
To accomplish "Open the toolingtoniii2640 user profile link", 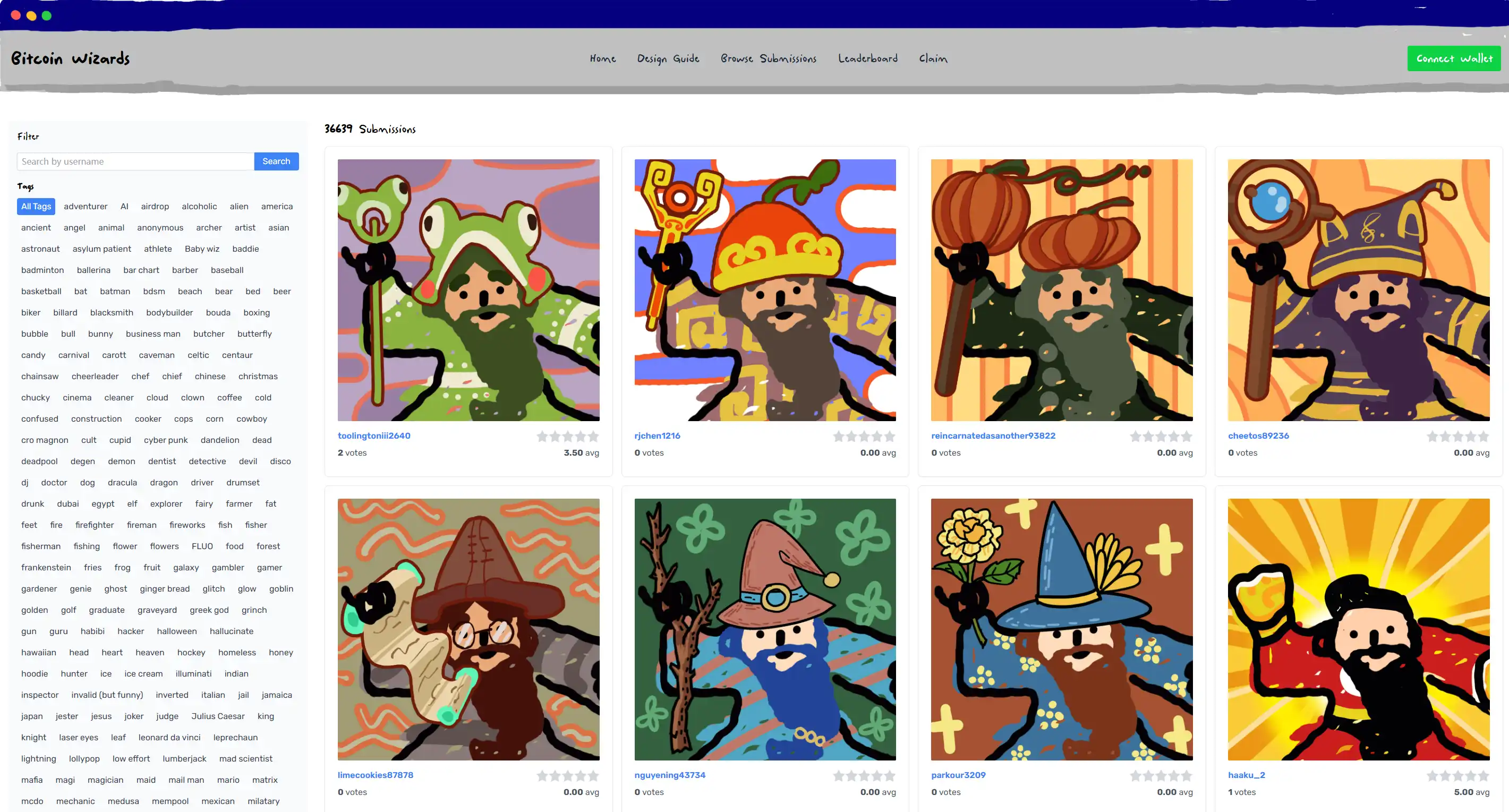I will [374, 435].
